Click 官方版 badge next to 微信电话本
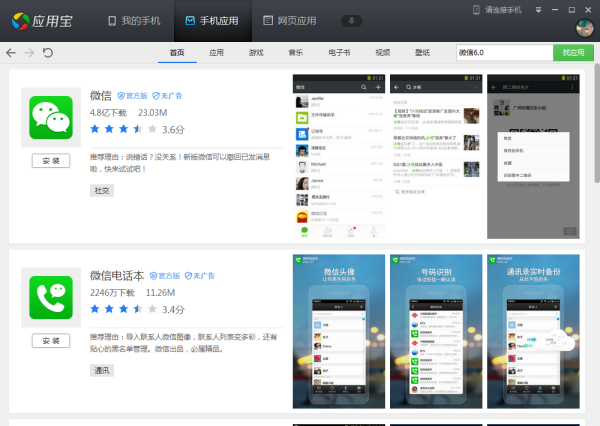600x426 pixels. tap(165, 276)
